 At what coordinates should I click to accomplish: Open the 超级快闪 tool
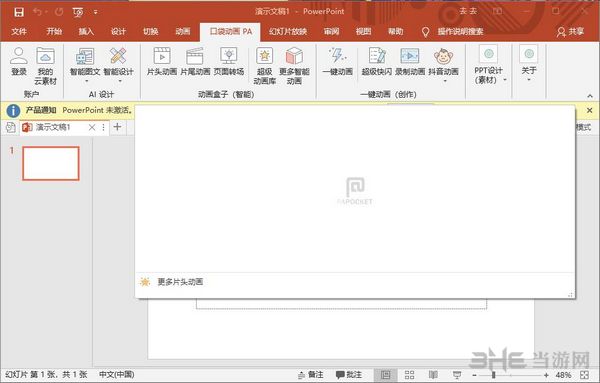pos(377,61)
